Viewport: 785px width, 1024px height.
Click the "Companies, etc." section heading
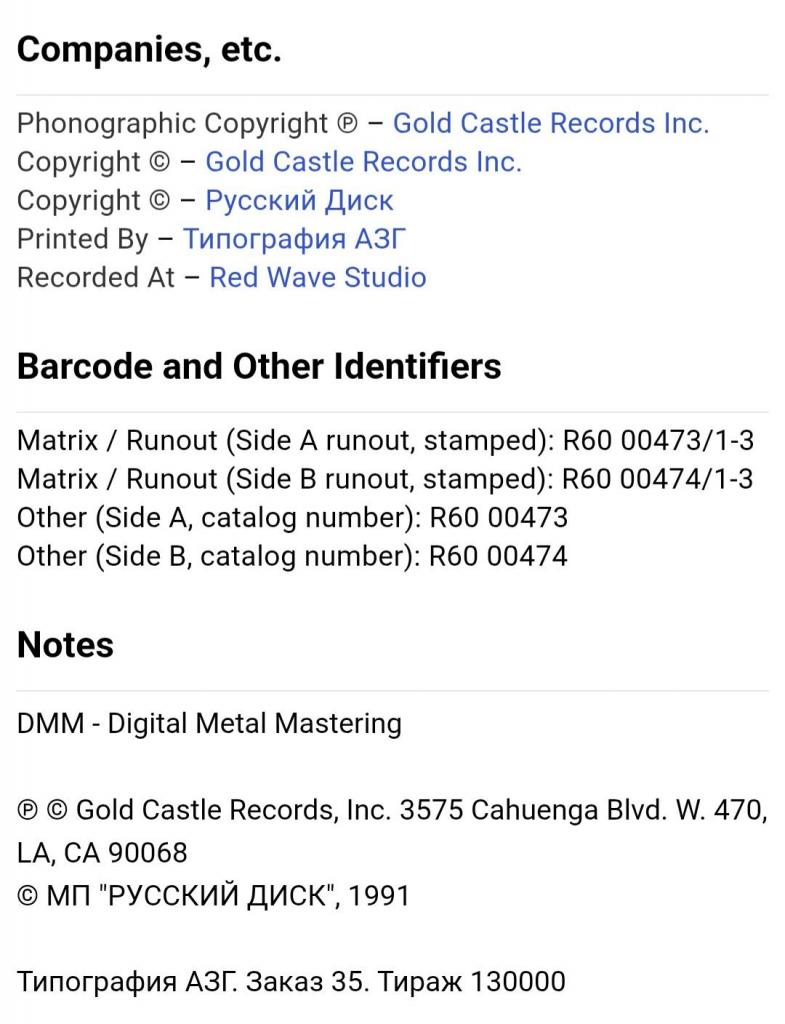(x=149, y=51)
